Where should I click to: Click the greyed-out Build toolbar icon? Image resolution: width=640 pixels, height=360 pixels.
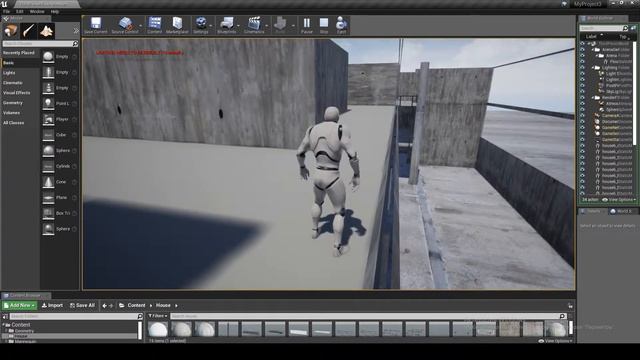point(280,23)
